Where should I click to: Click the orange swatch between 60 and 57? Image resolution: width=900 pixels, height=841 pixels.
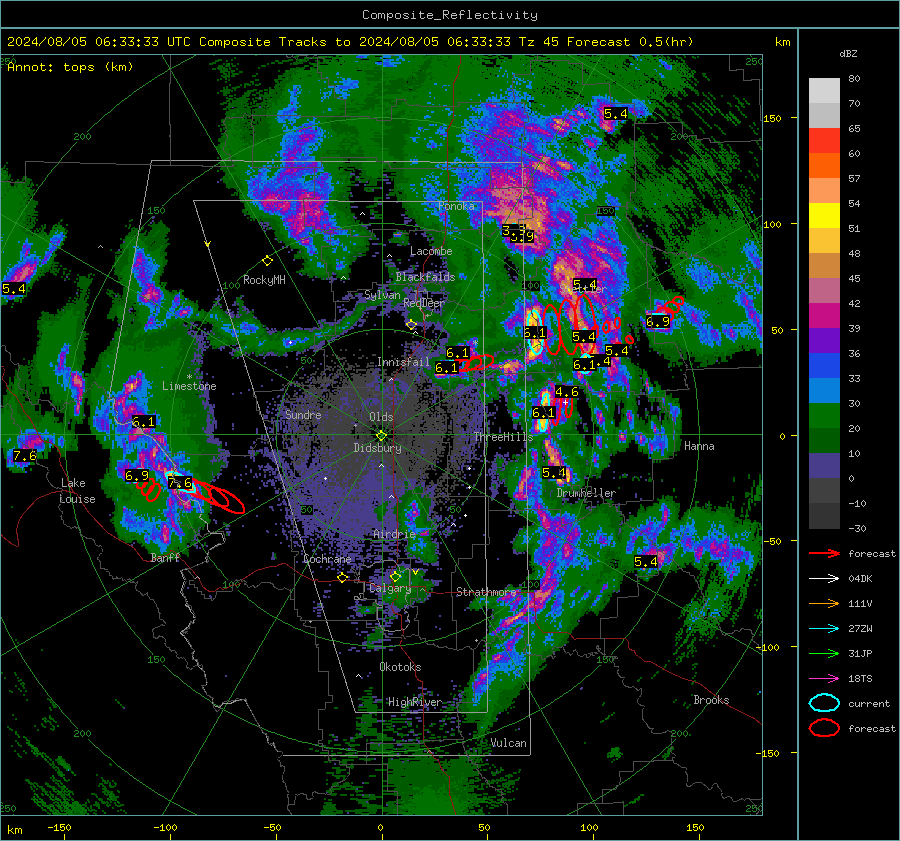click(824, 166)
